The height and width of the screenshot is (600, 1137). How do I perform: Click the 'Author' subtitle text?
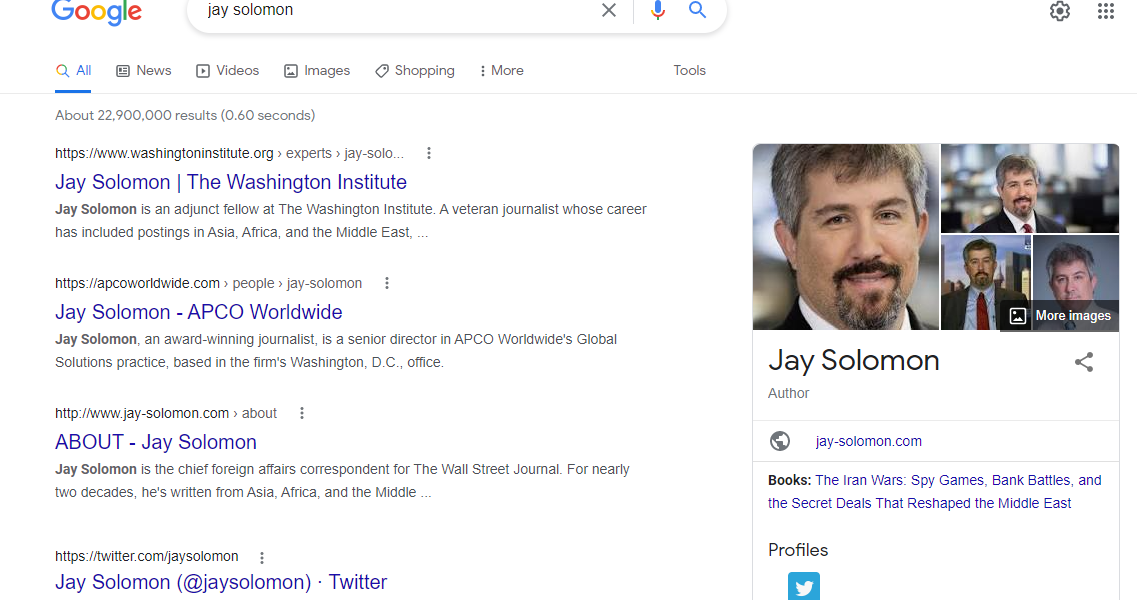(788, 393)
